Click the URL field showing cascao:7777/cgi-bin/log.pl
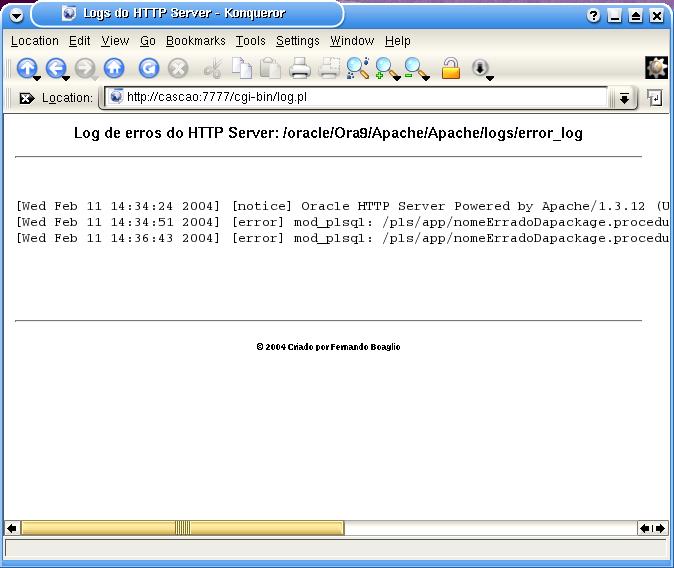674x568 pixels. pos(357,97)
